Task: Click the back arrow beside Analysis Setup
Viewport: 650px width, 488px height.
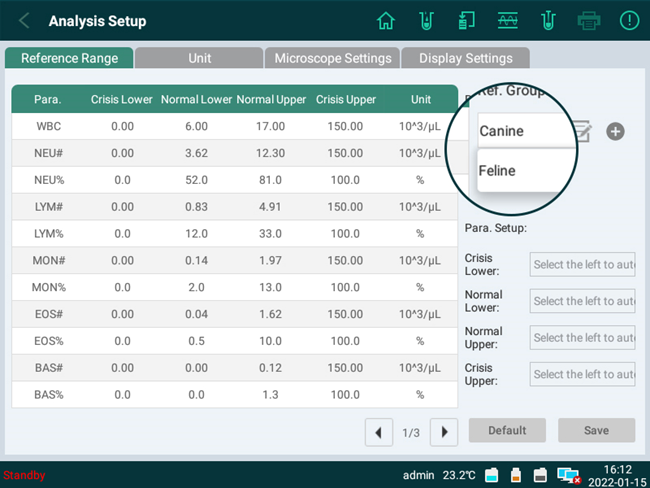Action: (25, 21)
